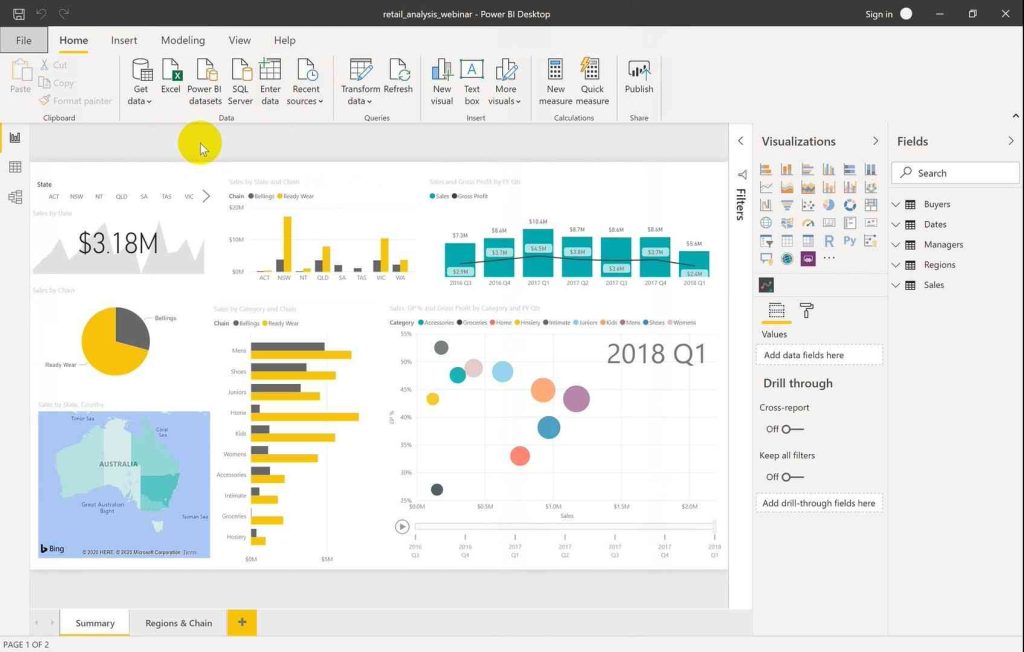Toggle Keep all filters switch
The height and width of the screenshot is (652, 1024).
point(792,477)
